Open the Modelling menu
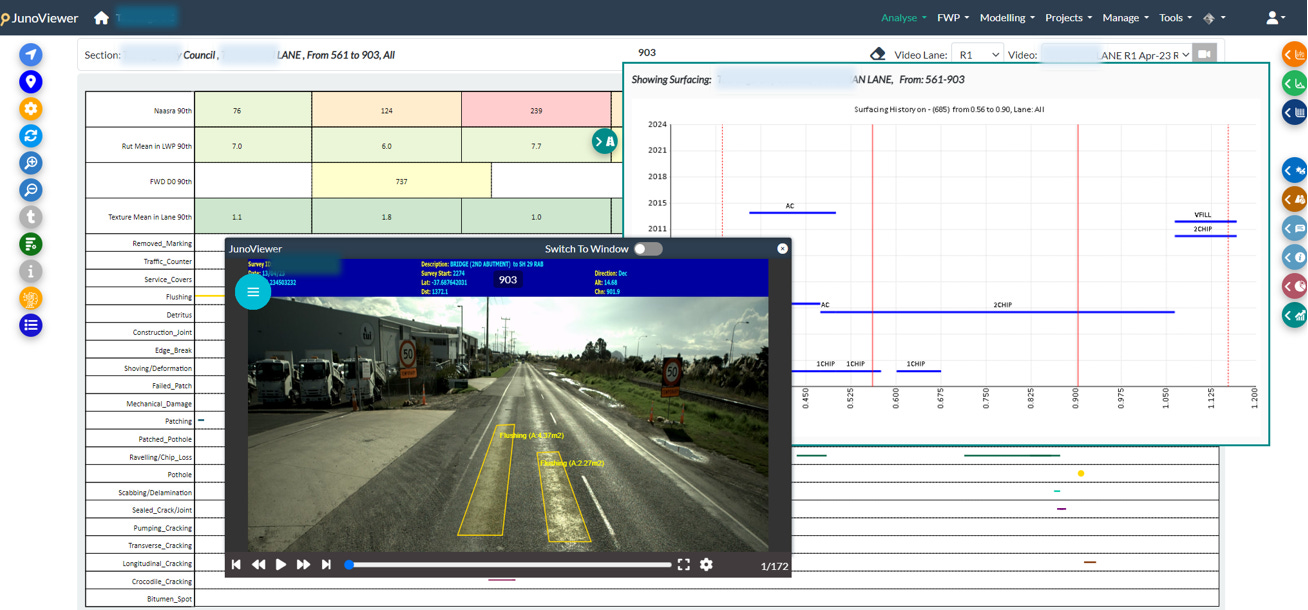 point(1007,18)
